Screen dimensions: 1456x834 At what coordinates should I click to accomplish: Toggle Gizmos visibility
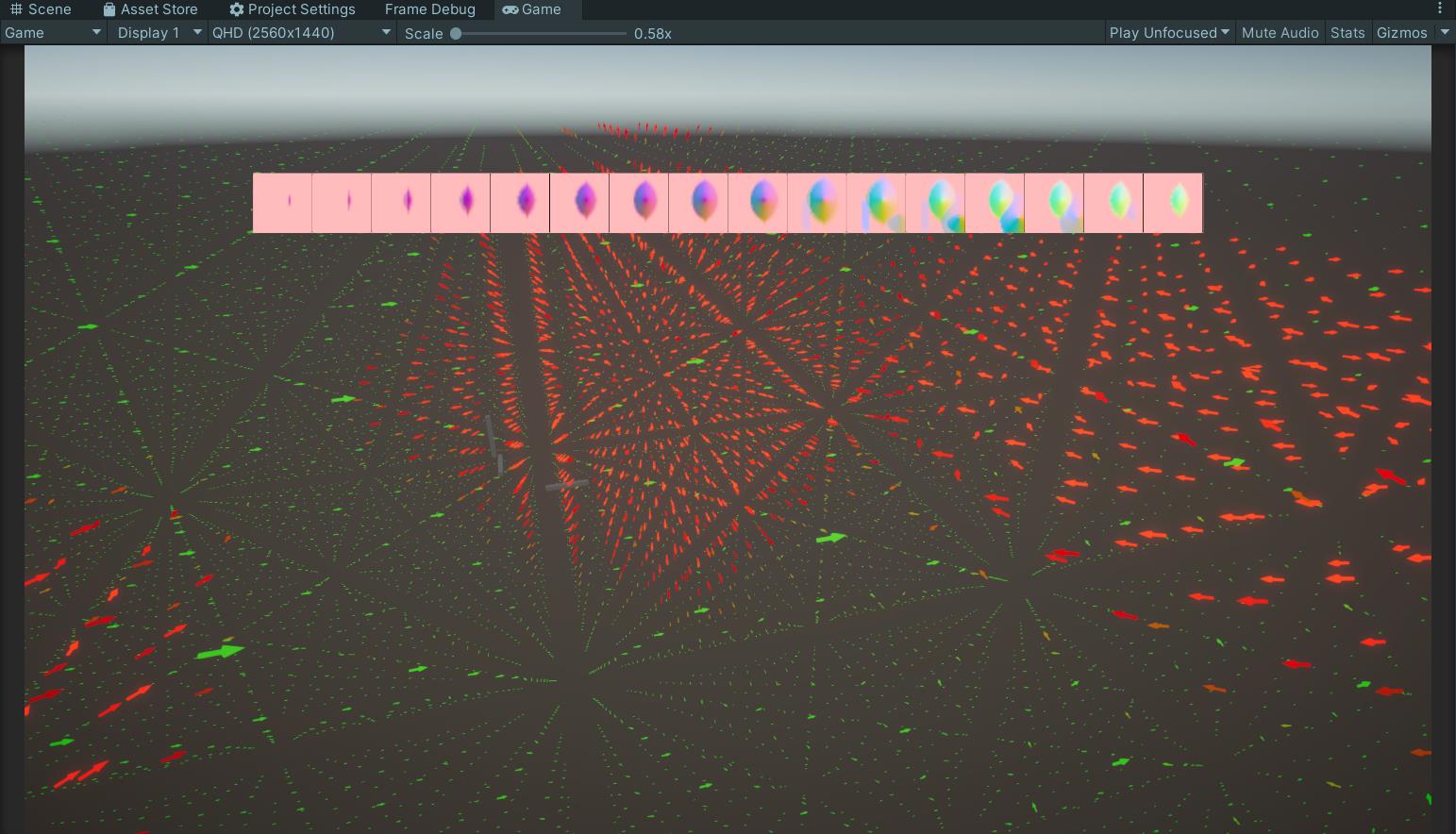(1401, 32)
